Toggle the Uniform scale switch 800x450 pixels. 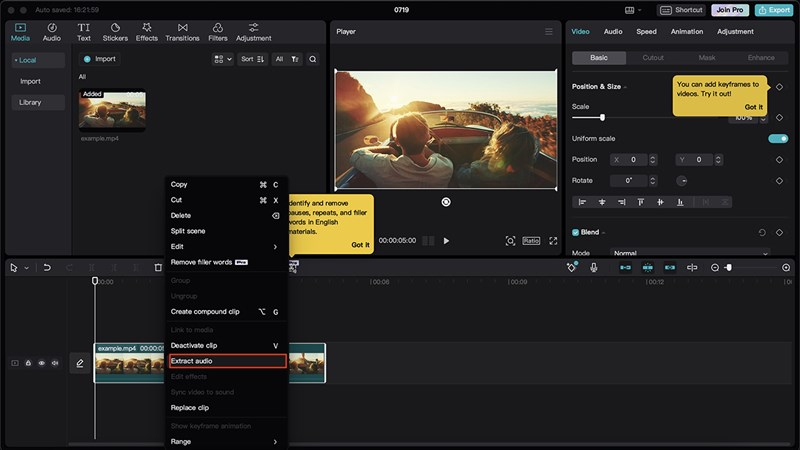point(777,138)
